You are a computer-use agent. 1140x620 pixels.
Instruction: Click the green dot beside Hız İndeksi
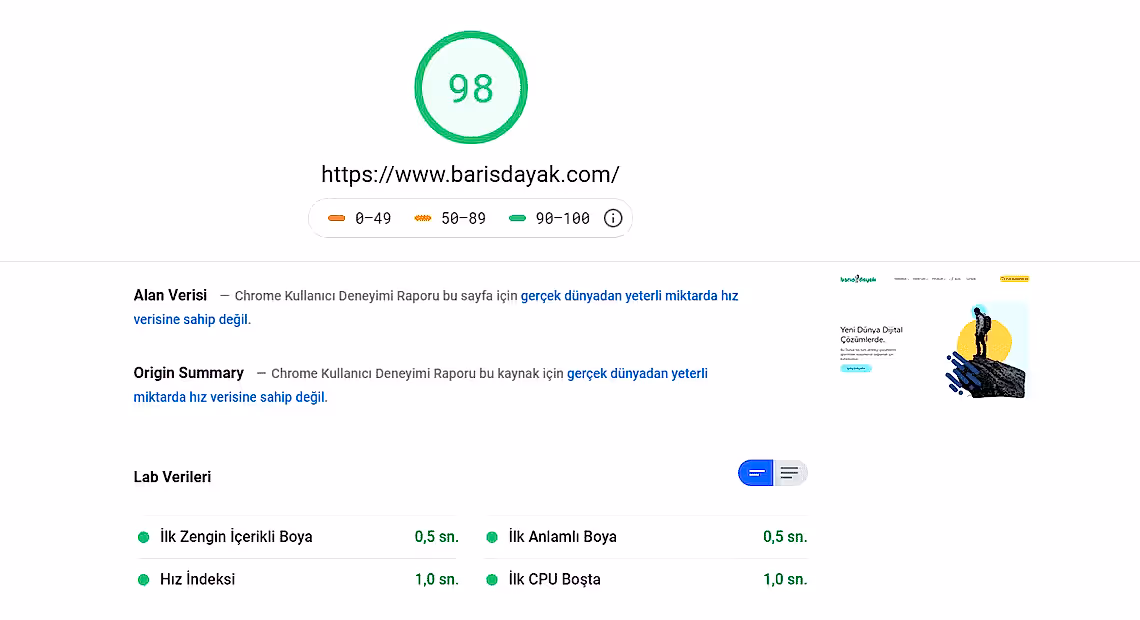coord(143,579)
